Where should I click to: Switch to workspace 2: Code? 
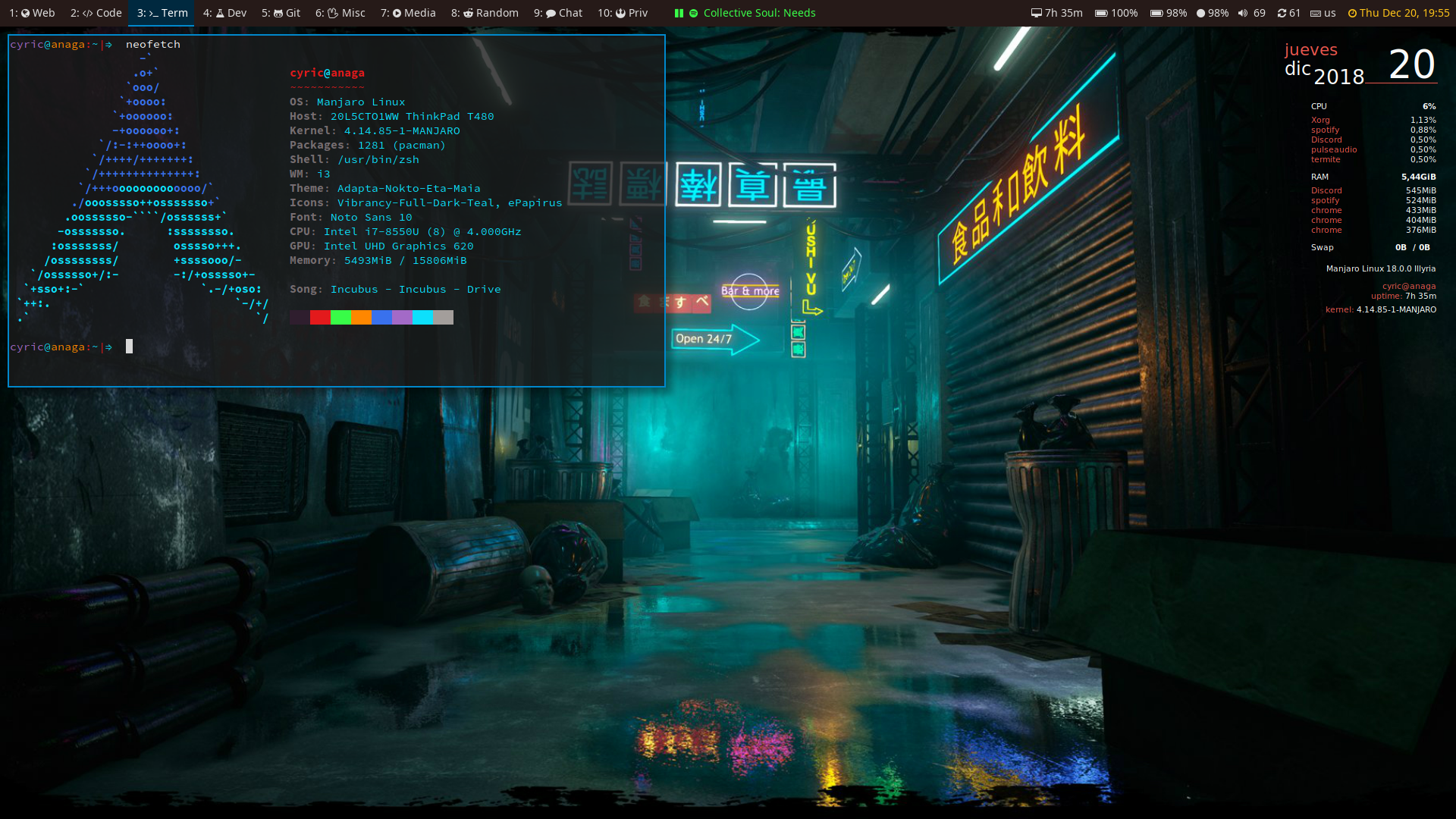click(96, 13)
